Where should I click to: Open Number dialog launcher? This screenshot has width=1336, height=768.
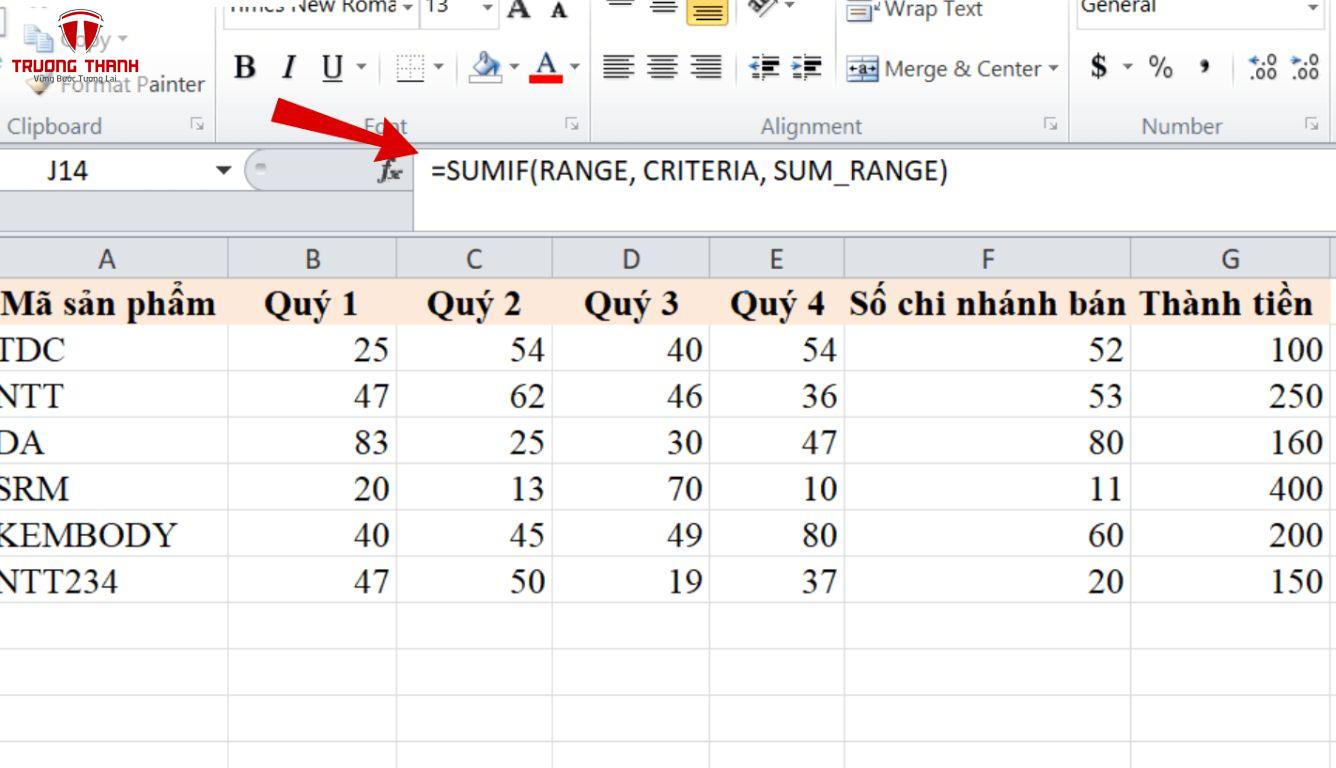(1311, 124)
